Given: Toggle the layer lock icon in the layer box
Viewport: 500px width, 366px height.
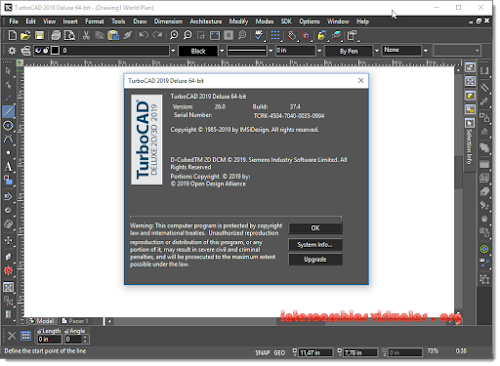Looking at the screenshot, I should (46, 51).
